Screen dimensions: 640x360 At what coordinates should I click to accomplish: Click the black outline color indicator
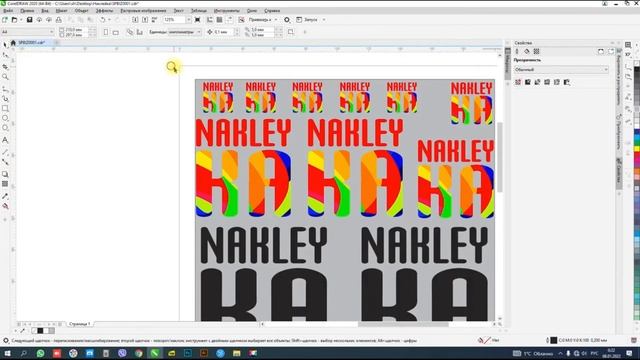[553, 340]
